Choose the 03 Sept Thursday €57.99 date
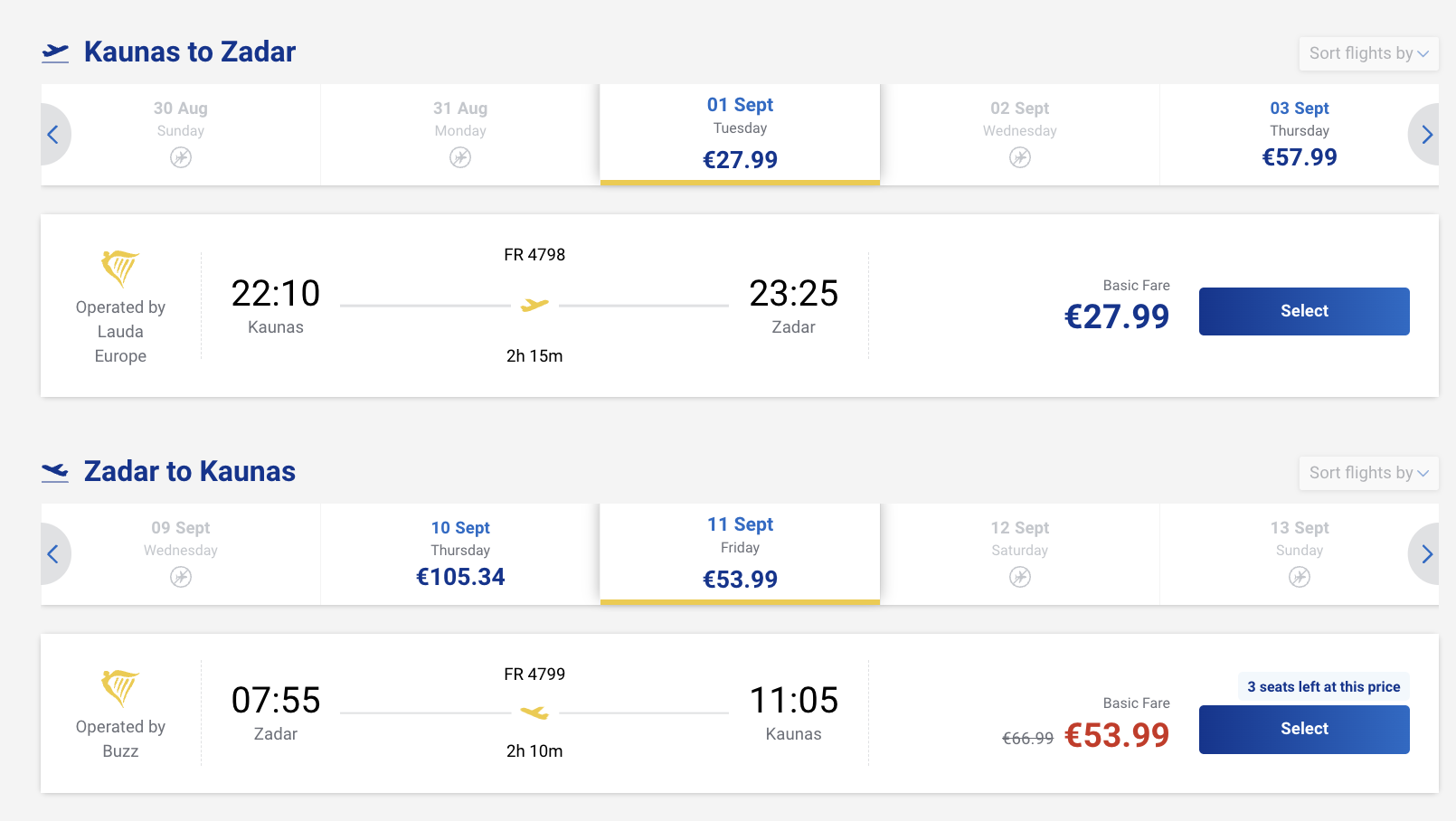 click(1300, 135)
